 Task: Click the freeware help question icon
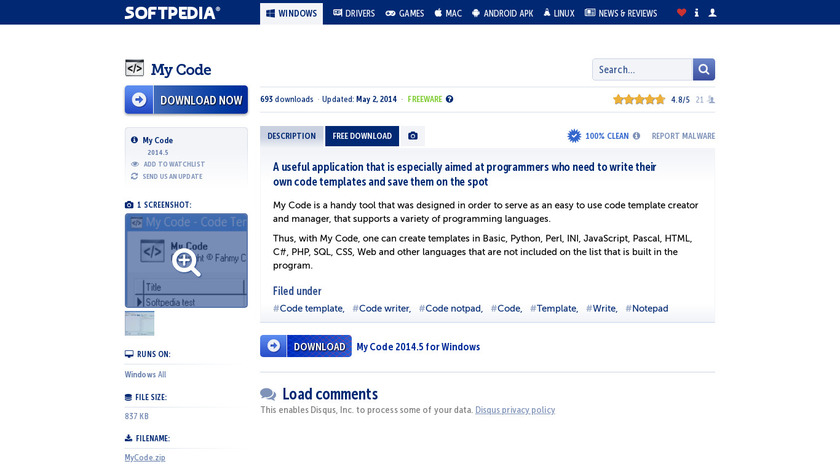449,99
